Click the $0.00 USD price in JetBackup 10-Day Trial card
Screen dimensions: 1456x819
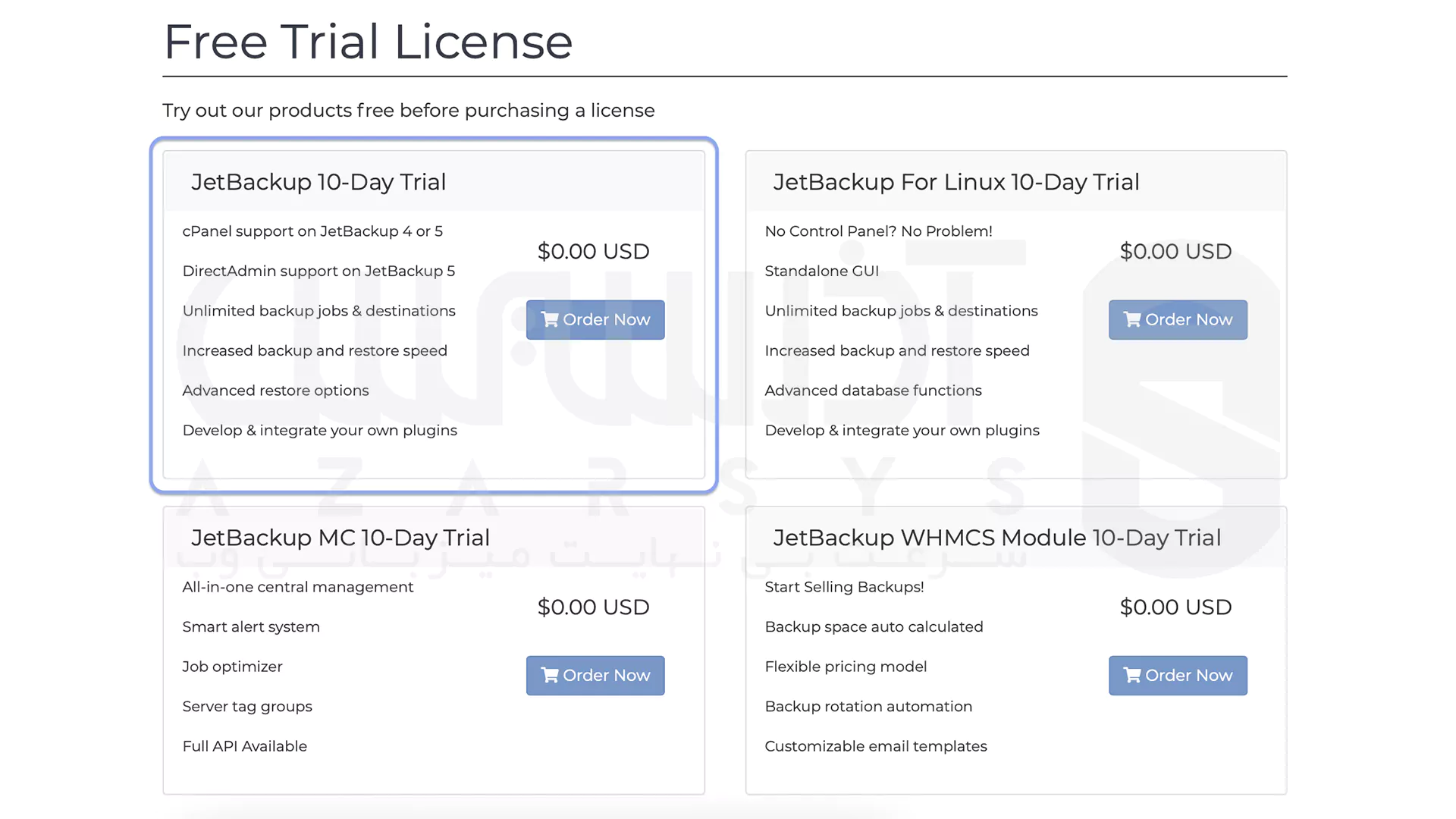pos(593,252)
